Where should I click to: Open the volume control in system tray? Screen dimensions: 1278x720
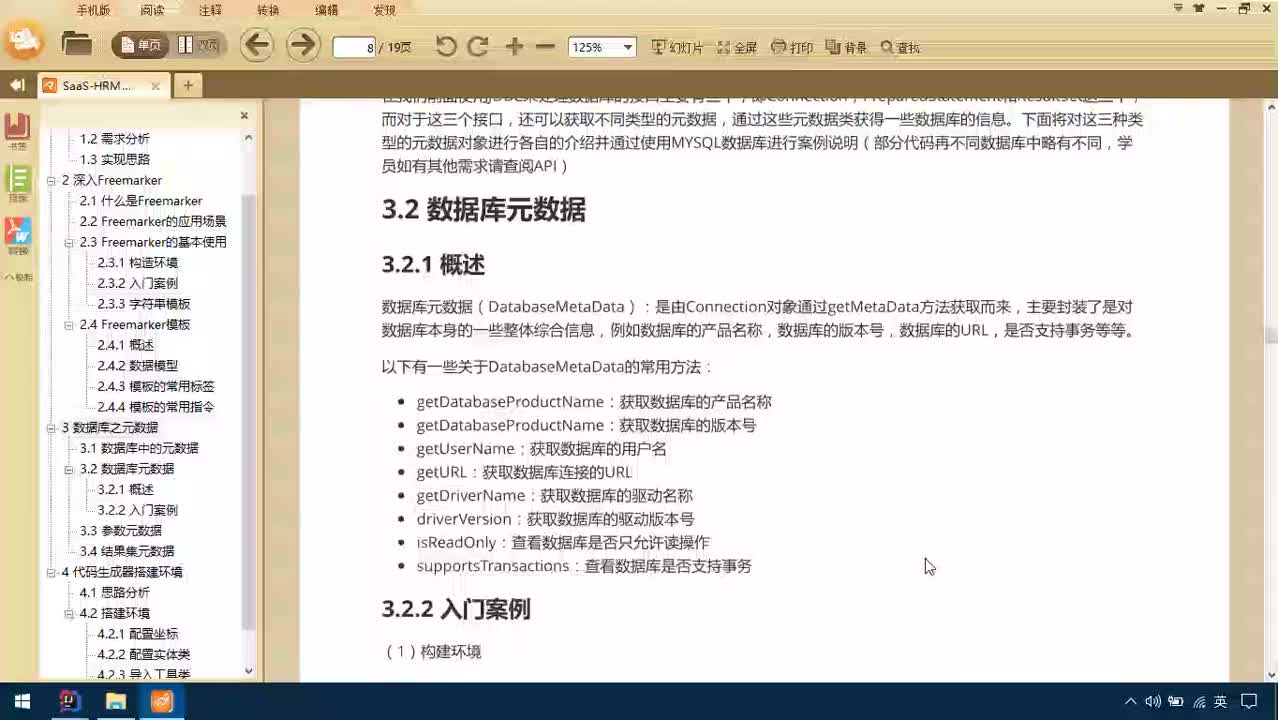(1152, 701)
